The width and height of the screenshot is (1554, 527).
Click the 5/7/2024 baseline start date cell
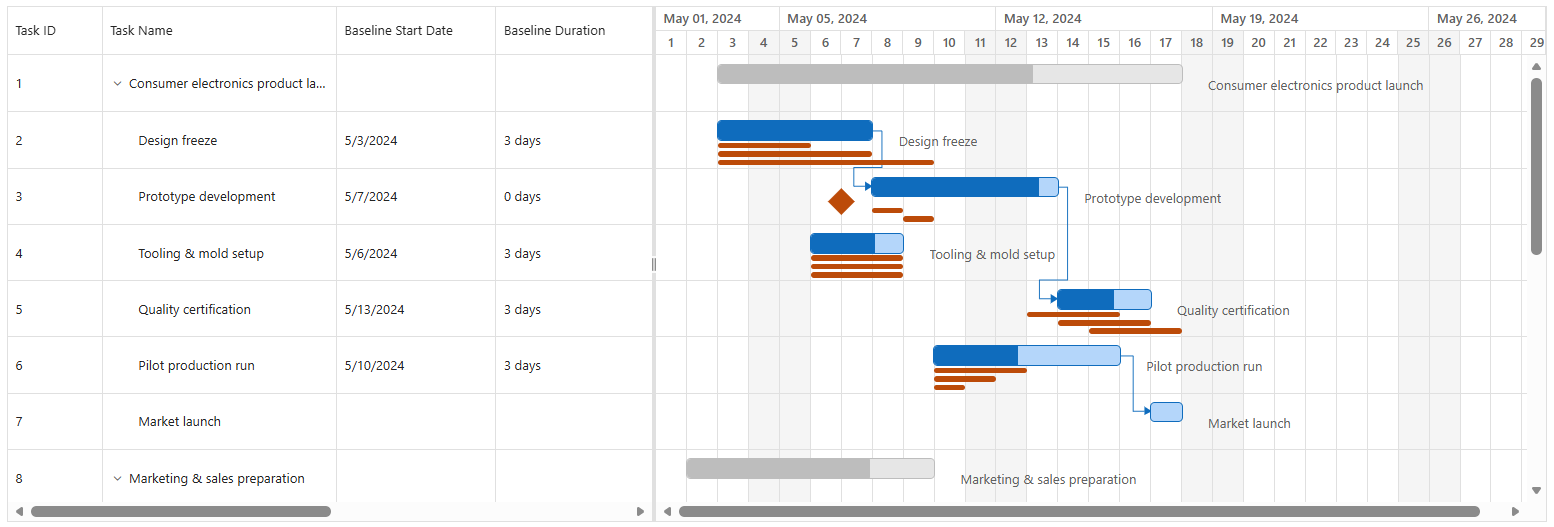(416, 197)
